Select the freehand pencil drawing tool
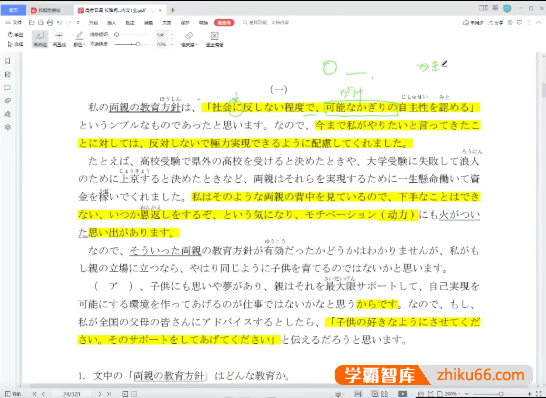This screenshot has height=398, width=546. pyautogui.click(x=40, y=39)
